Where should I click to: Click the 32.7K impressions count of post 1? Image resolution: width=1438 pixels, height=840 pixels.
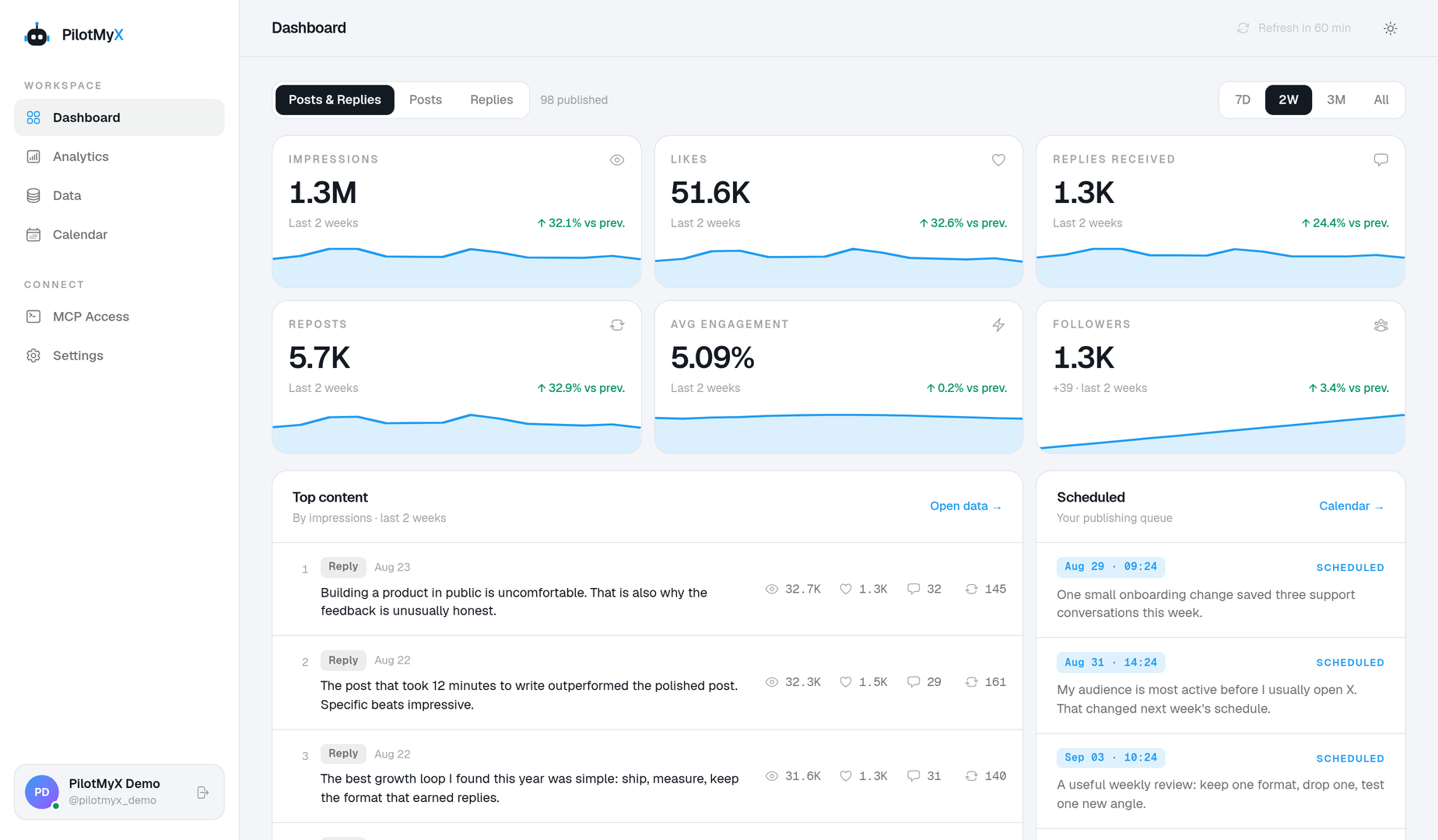point(803,589)
